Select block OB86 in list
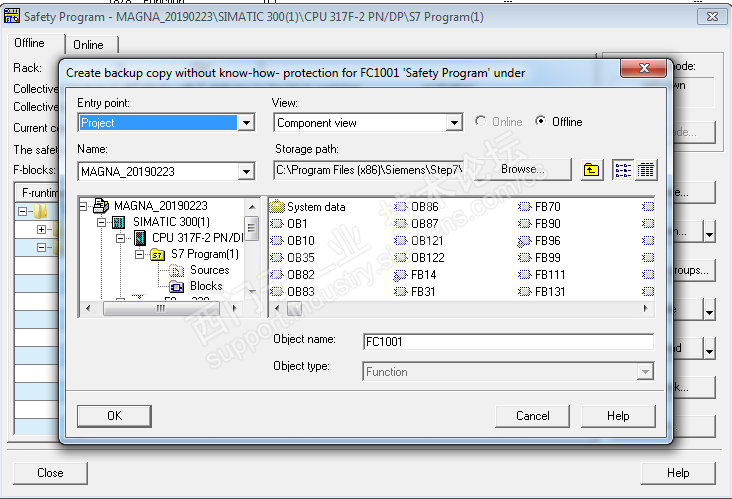The width and height of the screenshot is (732, 499). 416,207
